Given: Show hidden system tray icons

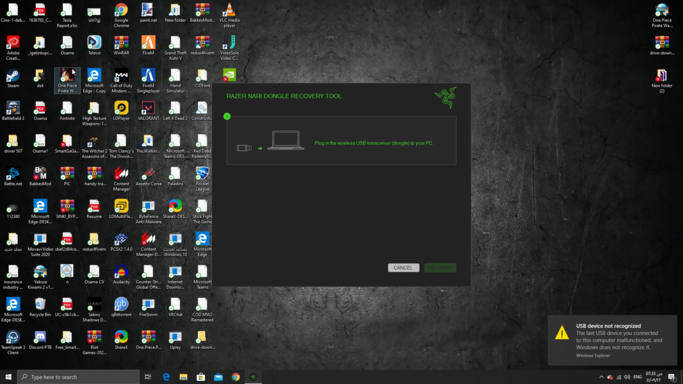Looking at the screenshot, I should (602, 377).
